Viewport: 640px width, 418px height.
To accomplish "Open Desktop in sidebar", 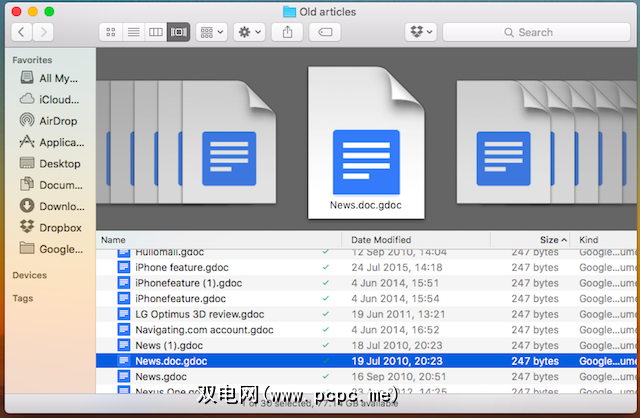I will click(49, 163).
